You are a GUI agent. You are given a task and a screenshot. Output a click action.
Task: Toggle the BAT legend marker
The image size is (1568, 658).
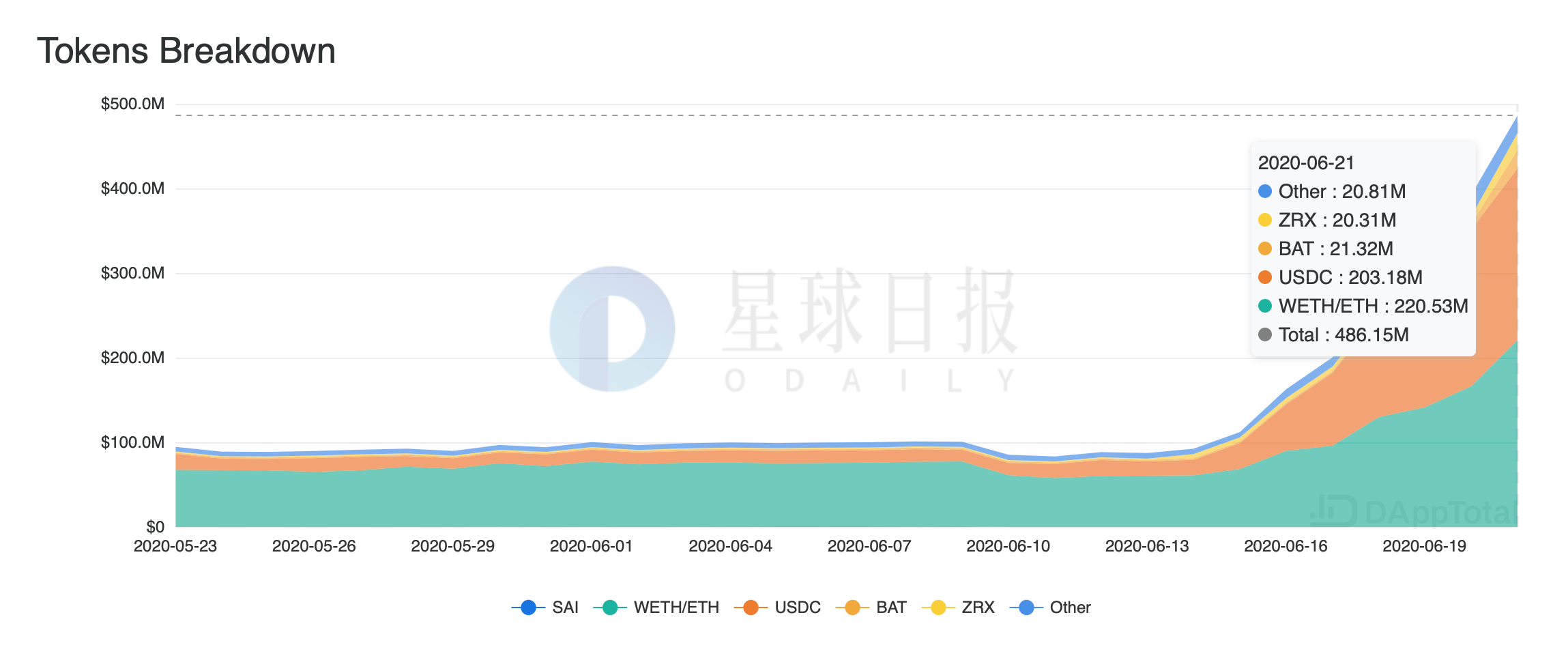[852, 607]
